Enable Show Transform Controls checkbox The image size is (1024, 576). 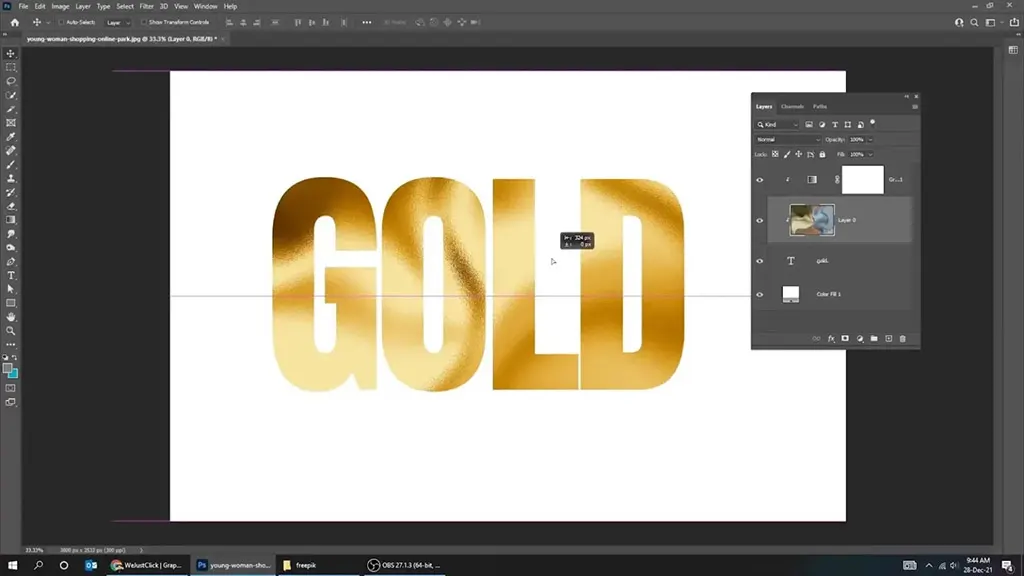point(144,22)
